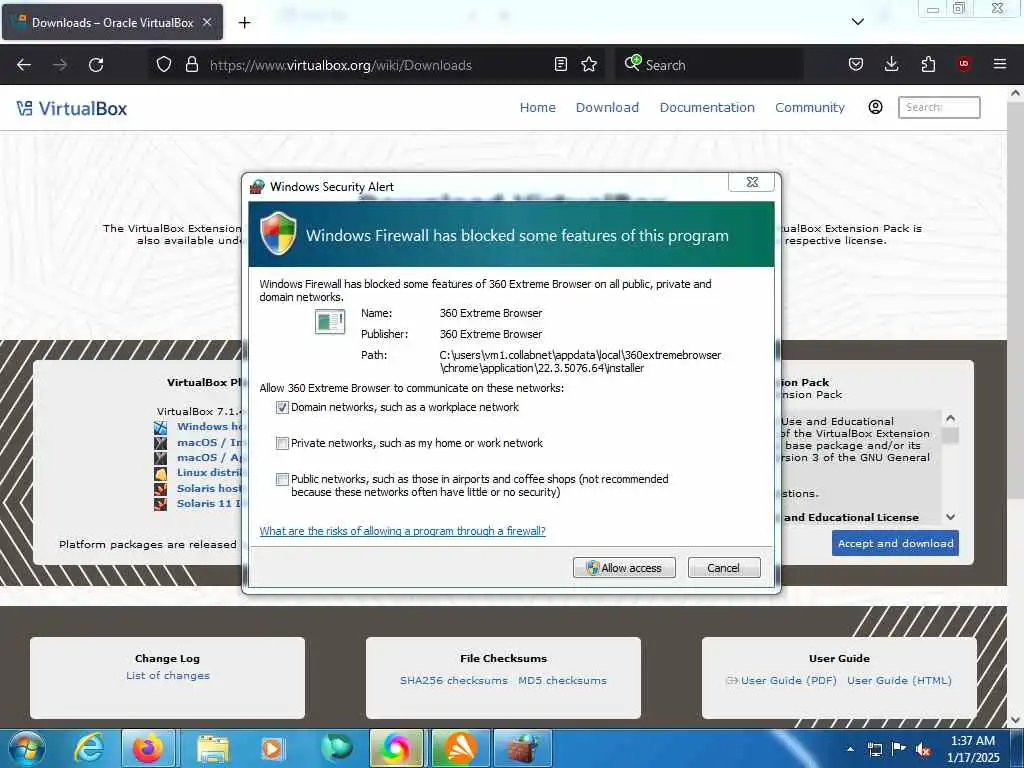1024x768 pixels.
Task: Open Solaris 11 IPS download link
Action: point(209,504)
